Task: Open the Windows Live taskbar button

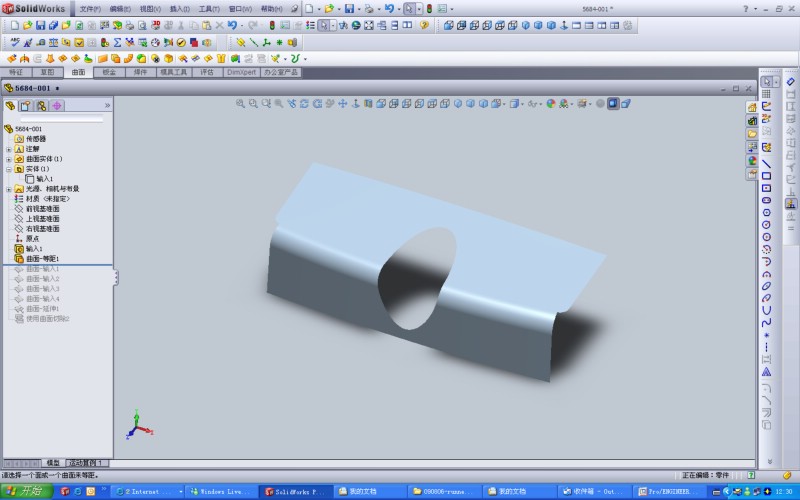Action: 221,491
